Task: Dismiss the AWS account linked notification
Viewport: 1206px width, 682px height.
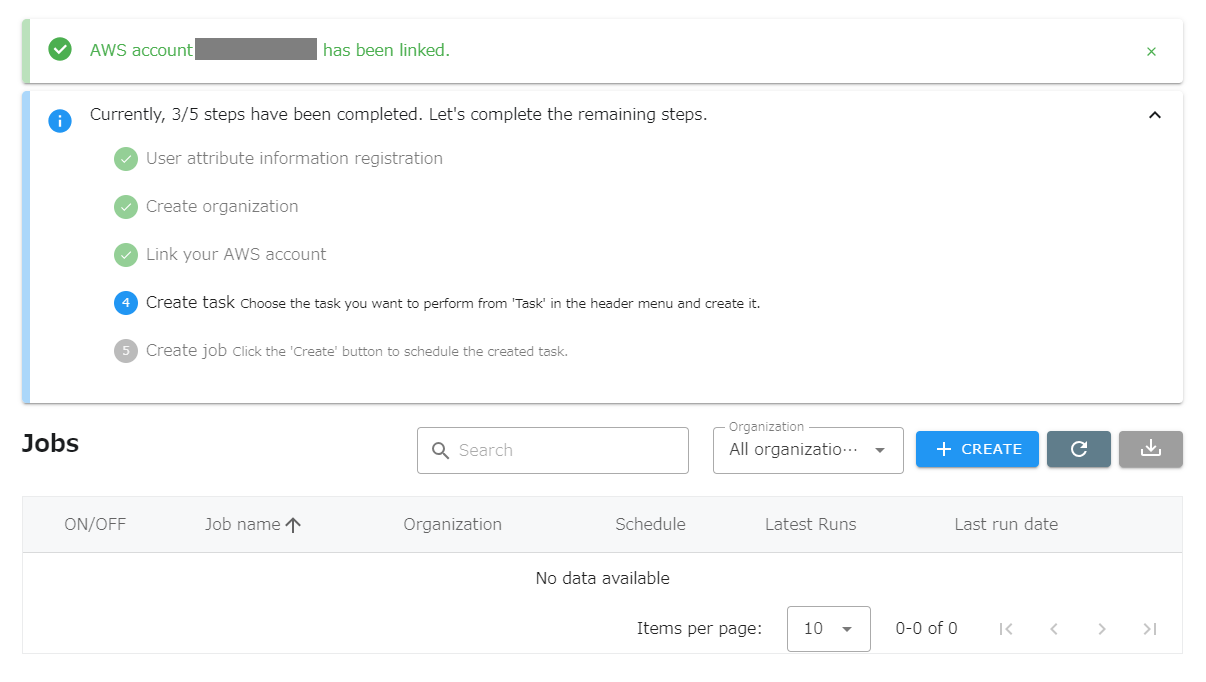Action: (x=1151, y=51)
